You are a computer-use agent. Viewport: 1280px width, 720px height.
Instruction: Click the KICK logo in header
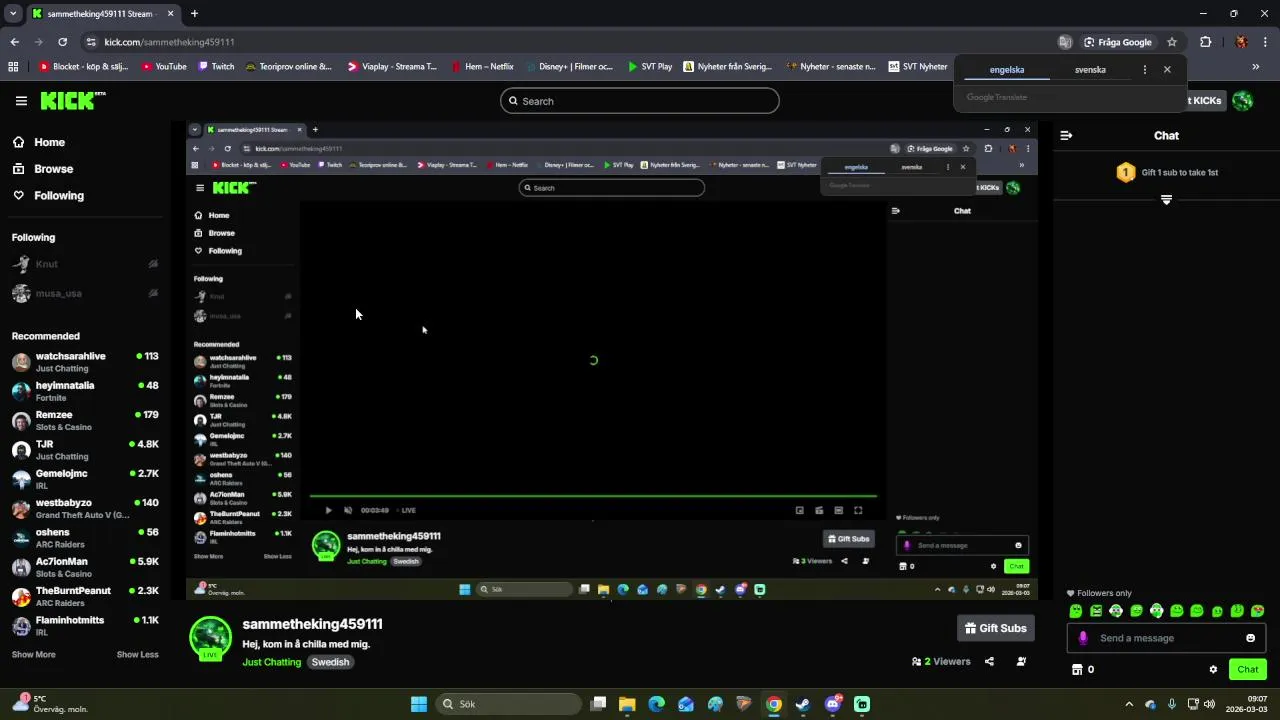click(73, 101)
